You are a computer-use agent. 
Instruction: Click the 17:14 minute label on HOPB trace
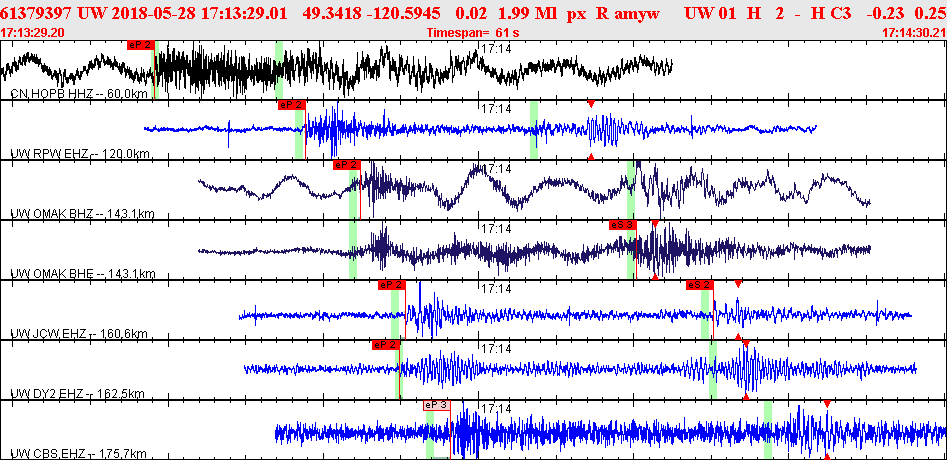[496, 48]
